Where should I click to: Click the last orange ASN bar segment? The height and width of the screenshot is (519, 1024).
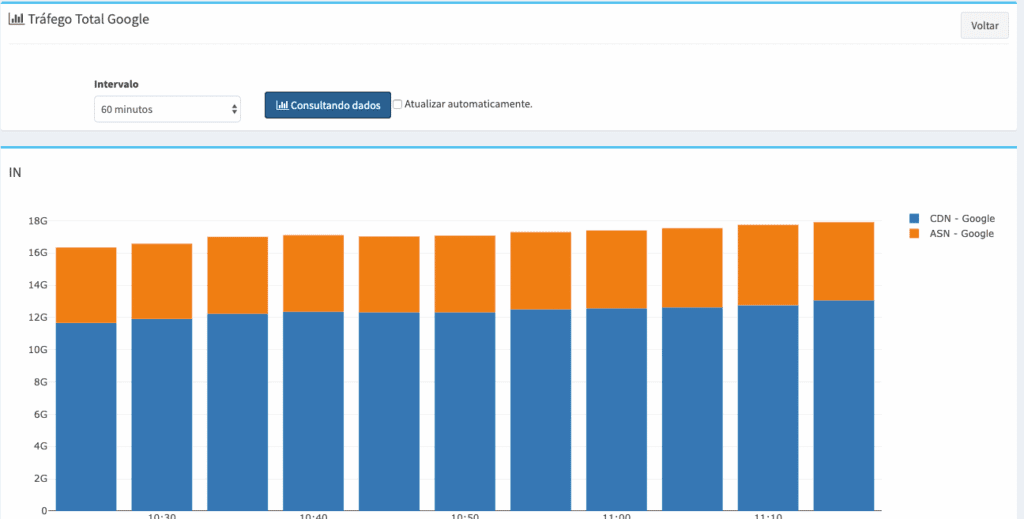coord(844,262)
